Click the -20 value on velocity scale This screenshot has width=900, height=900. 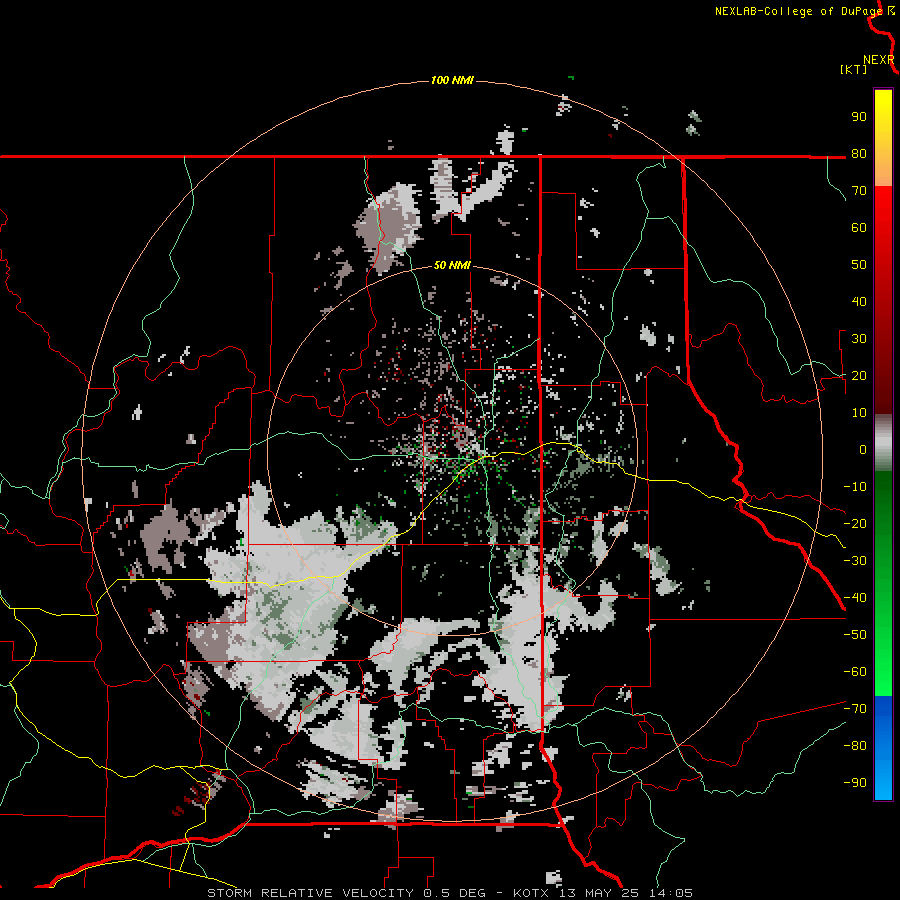point(855,523)
